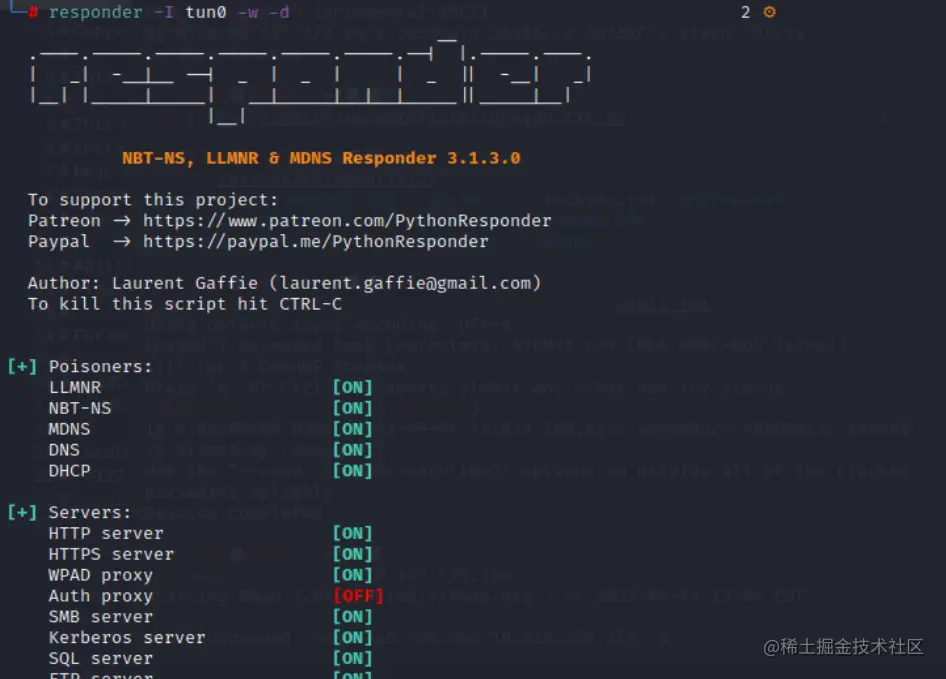The height and width of the screenshot is (679, 946).
Task: Click the 'Poisoners:' section heading
Action: click(100, 366)
